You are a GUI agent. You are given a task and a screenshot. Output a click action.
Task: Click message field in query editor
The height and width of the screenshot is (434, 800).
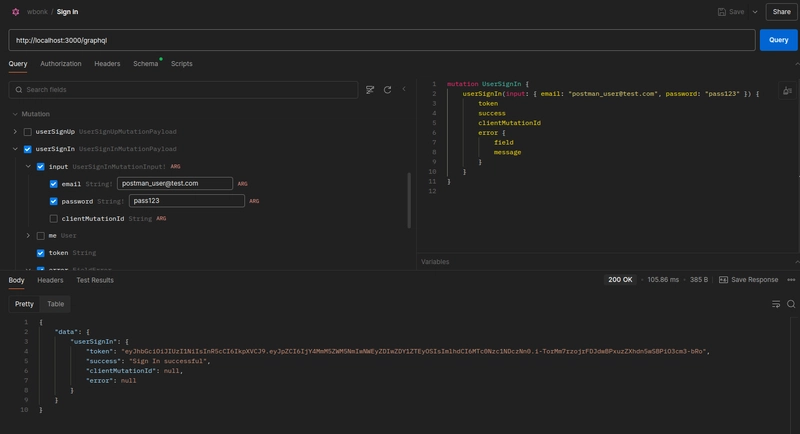507,152
